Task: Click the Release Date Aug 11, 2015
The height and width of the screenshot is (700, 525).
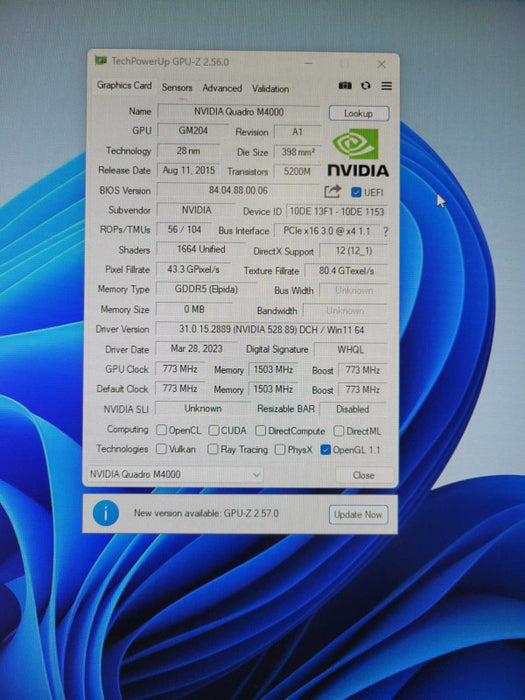Action: click(188, 170)
